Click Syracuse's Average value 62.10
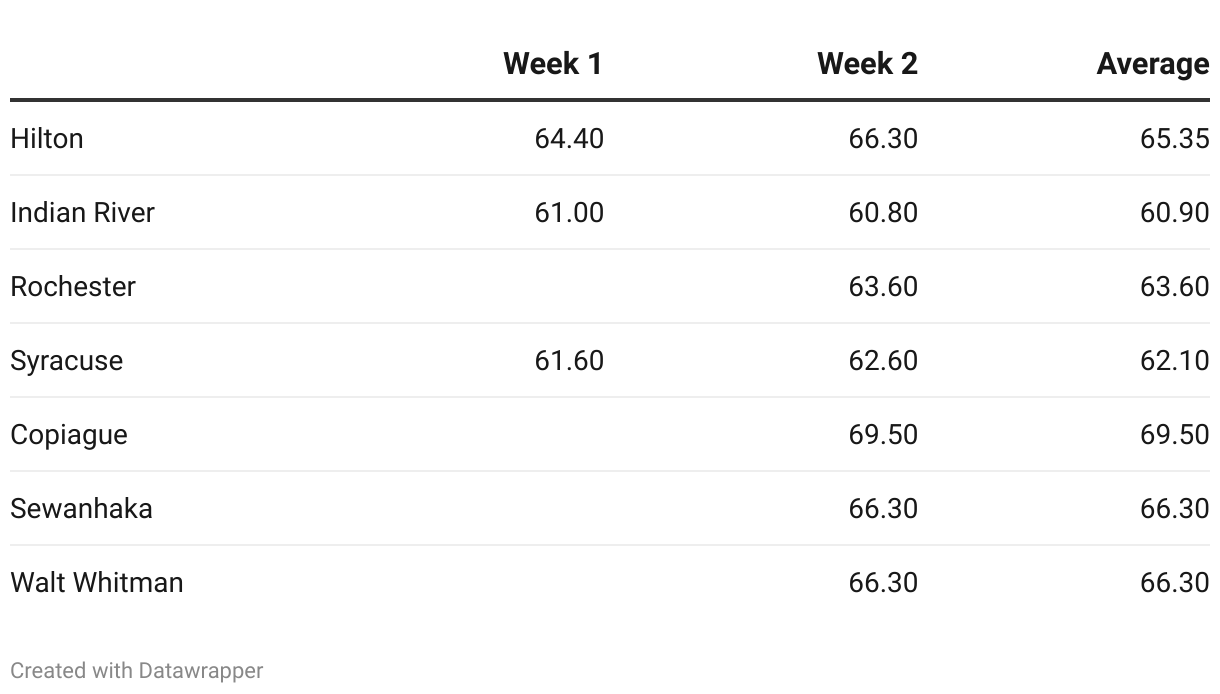The width and height of the screenshot is (1220, 694). pos(1174,360)
